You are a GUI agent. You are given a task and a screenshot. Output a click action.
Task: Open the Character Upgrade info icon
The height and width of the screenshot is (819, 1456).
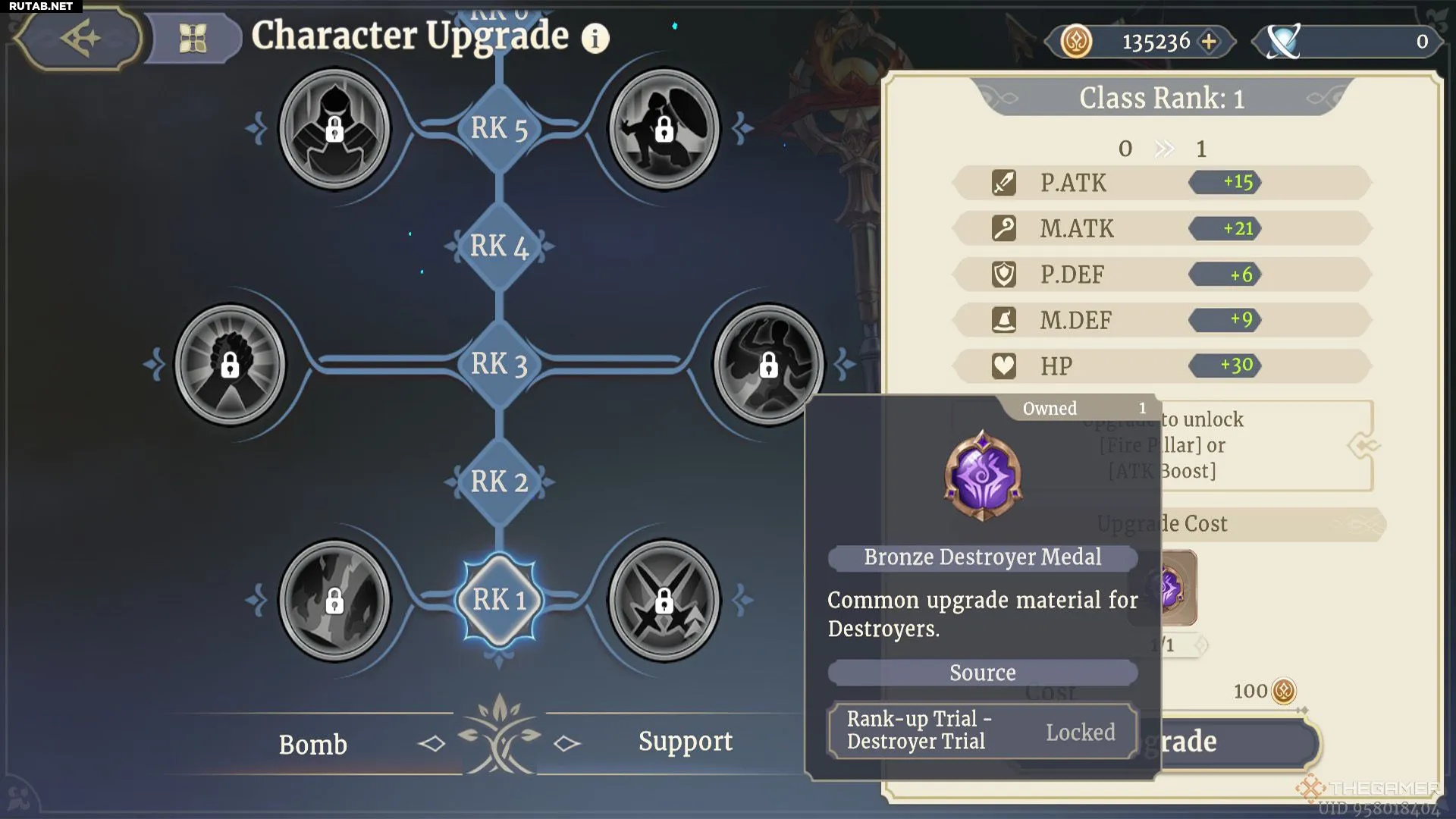point(595,38)
